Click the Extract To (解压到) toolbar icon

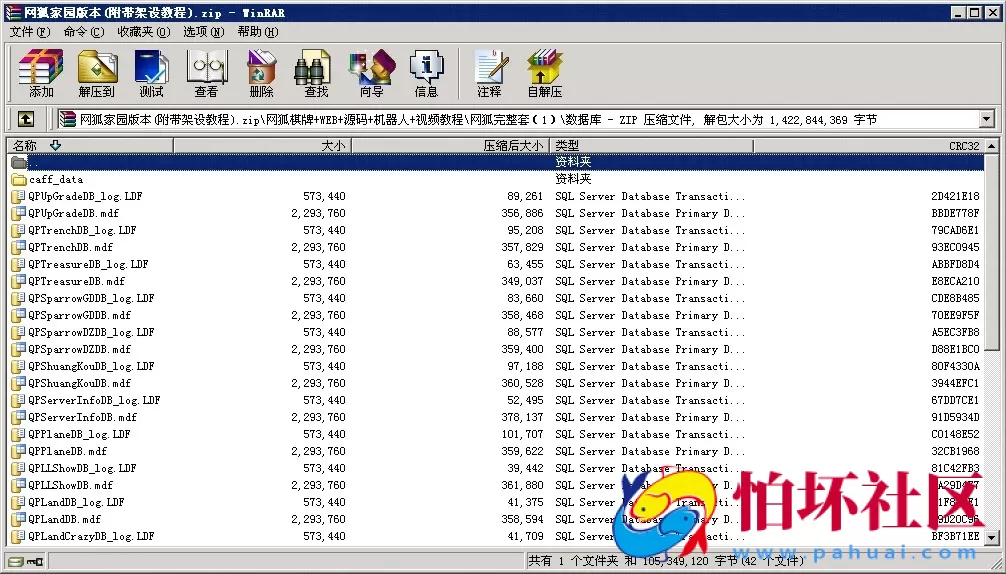(x=97, y=73)
